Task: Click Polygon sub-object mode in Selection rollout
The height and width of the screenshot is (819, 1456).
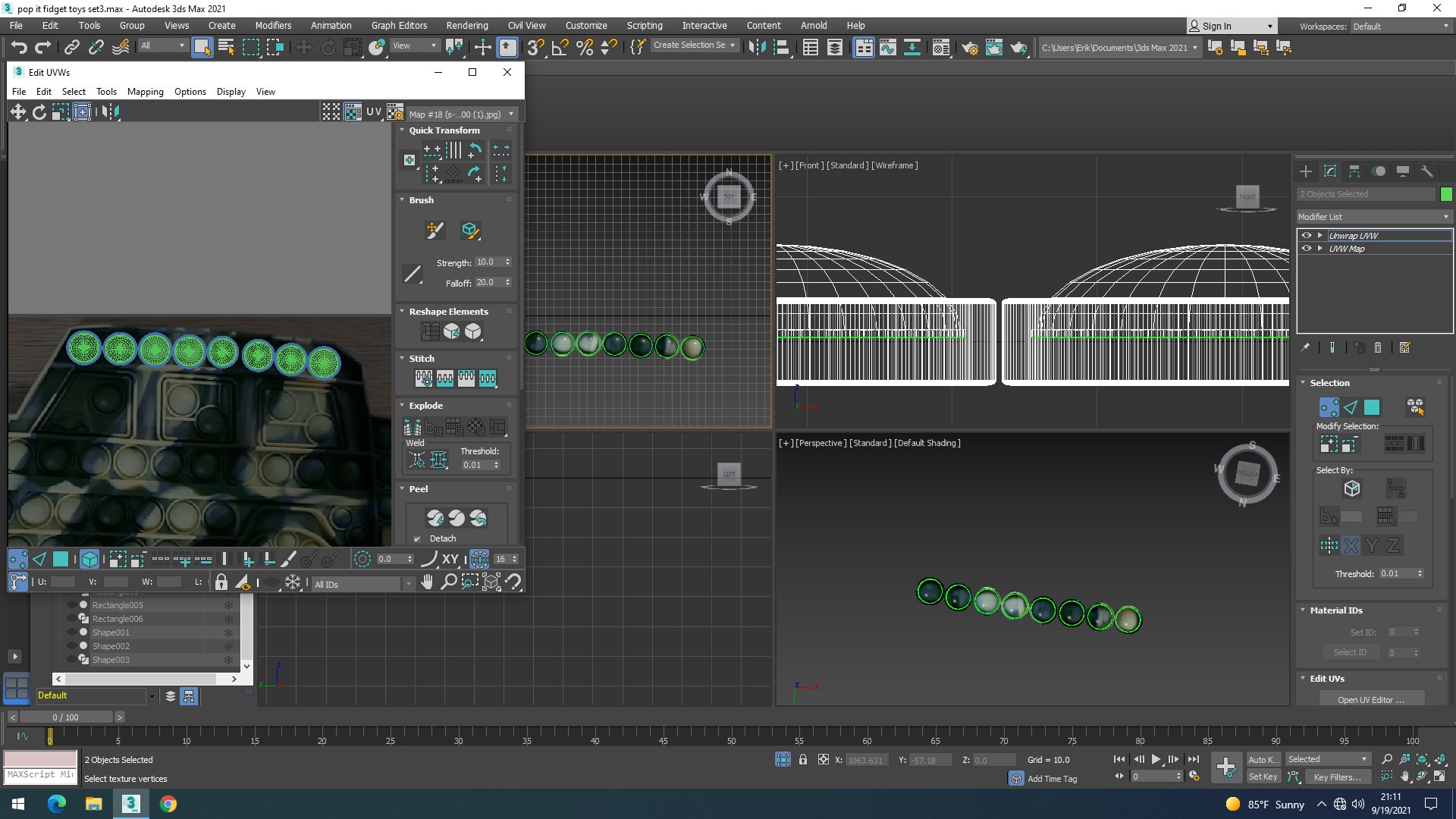Action: coord(1372,407)
